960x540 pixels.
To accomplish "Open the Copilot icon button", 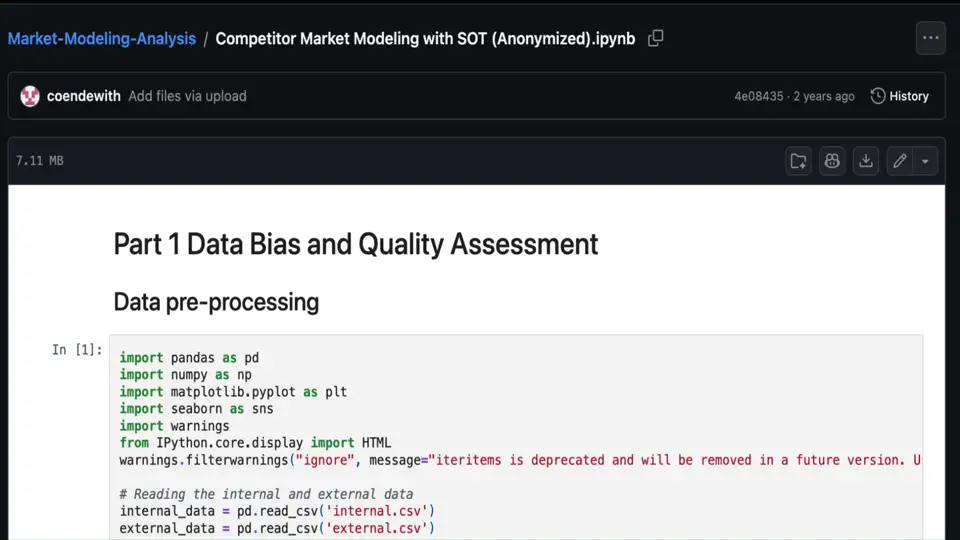I will [832, 161].
